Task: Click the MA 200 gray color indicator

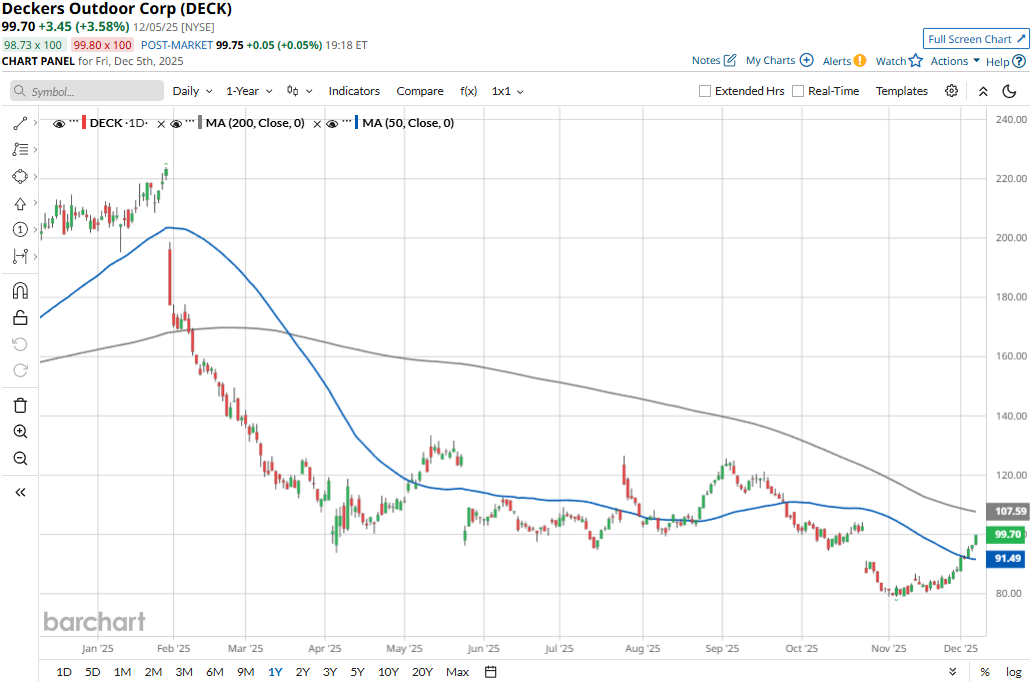Action: click(x=199, y=123)
